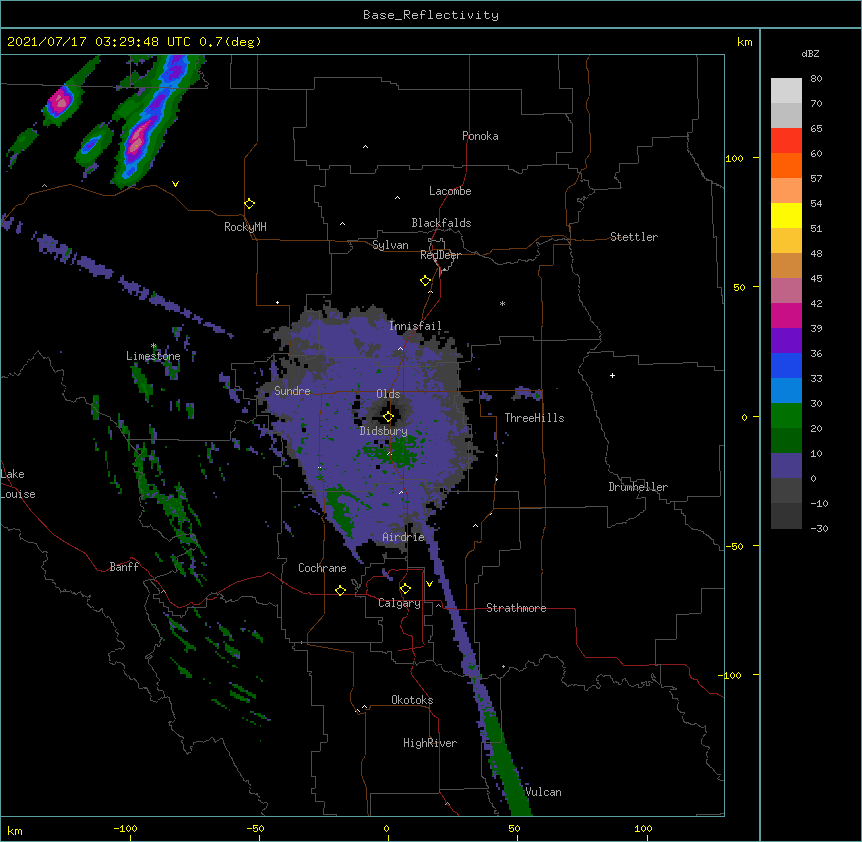Image resolution: width=862 pixels, height=842 pixels.
Task: Click the Strathmore label
Action: point(516,608)
